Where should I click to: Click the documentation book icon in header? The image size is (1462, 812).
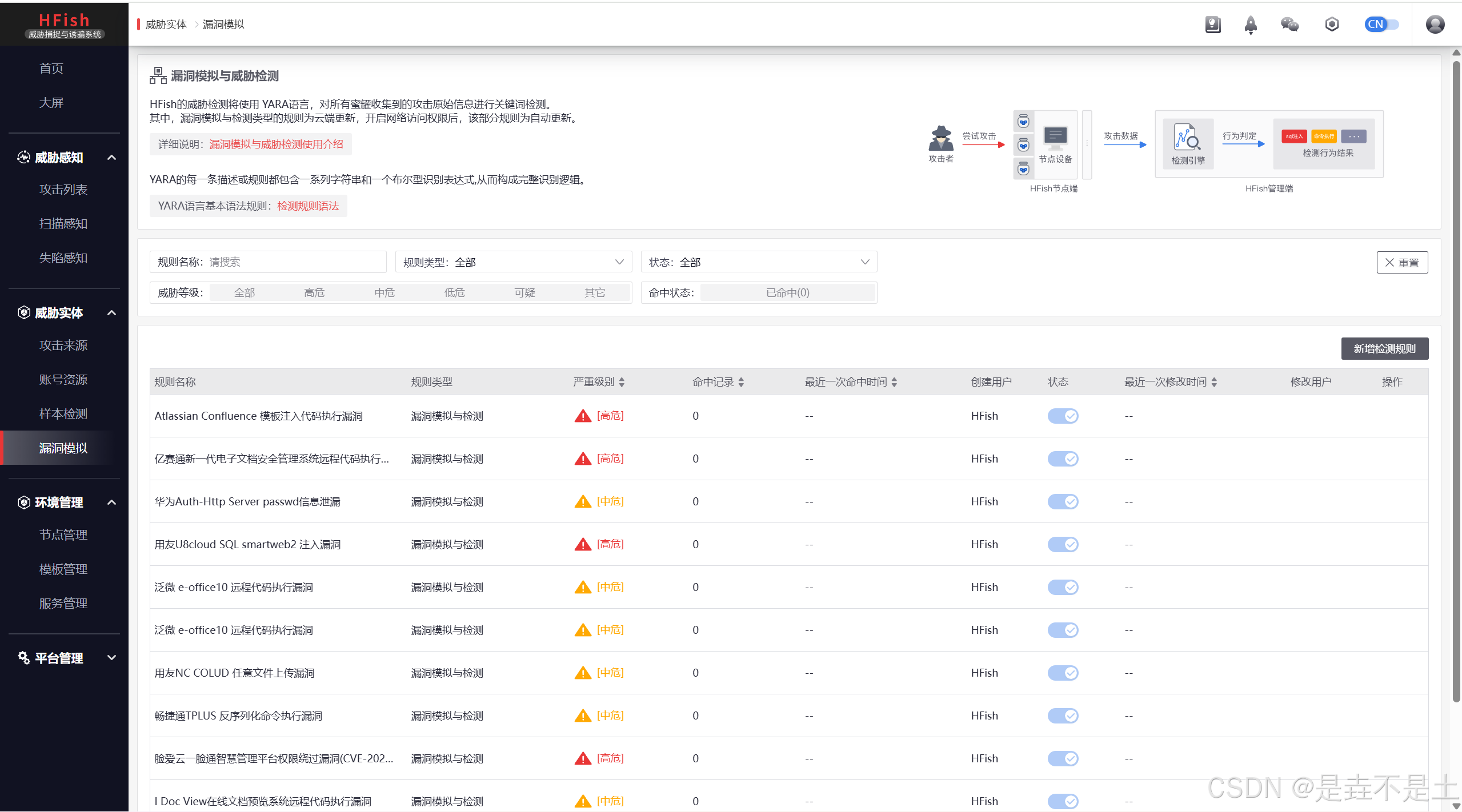click(x=1212, y=25)
